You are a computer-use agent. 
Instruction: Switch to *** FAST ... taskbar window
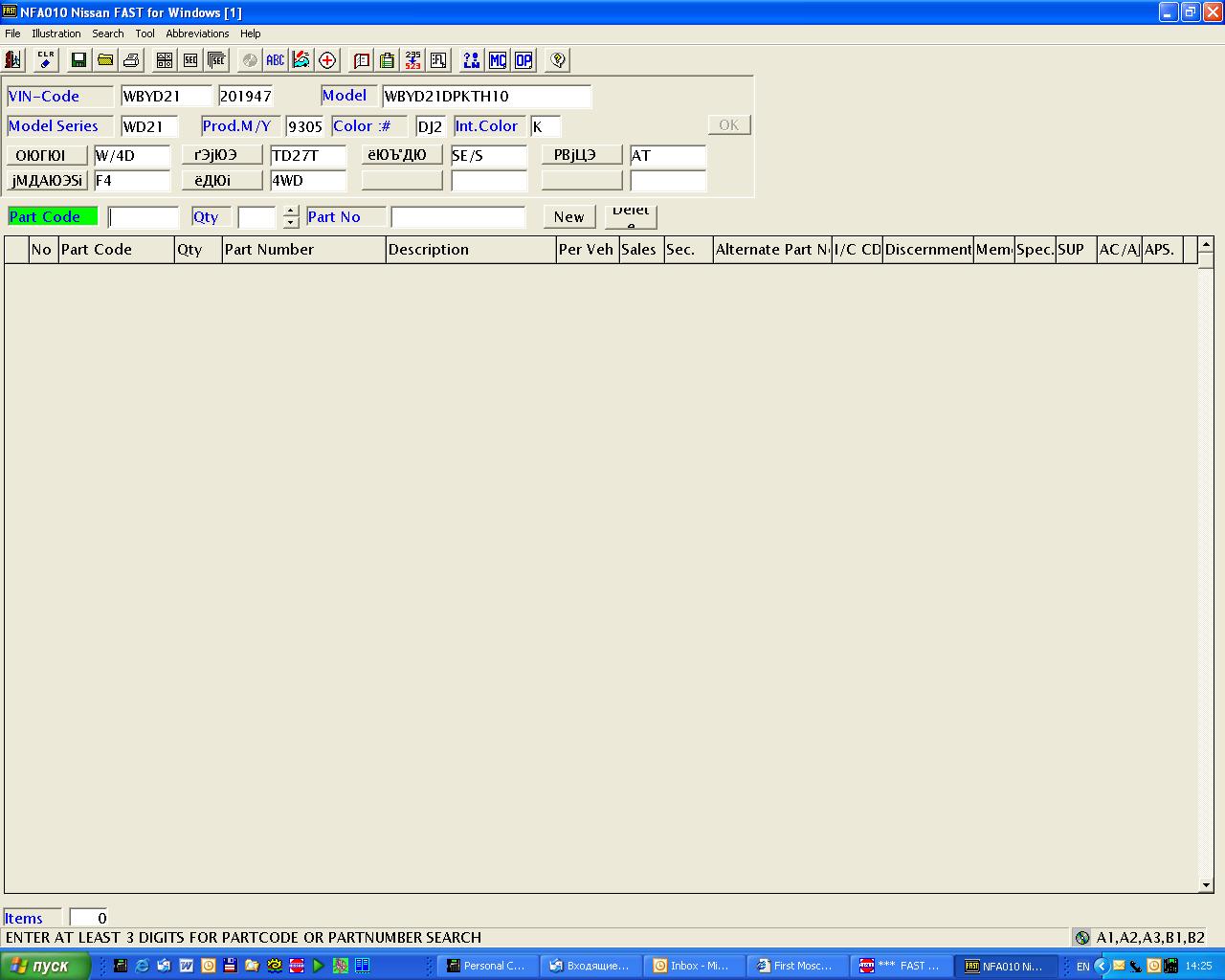(x=902, y=966)
